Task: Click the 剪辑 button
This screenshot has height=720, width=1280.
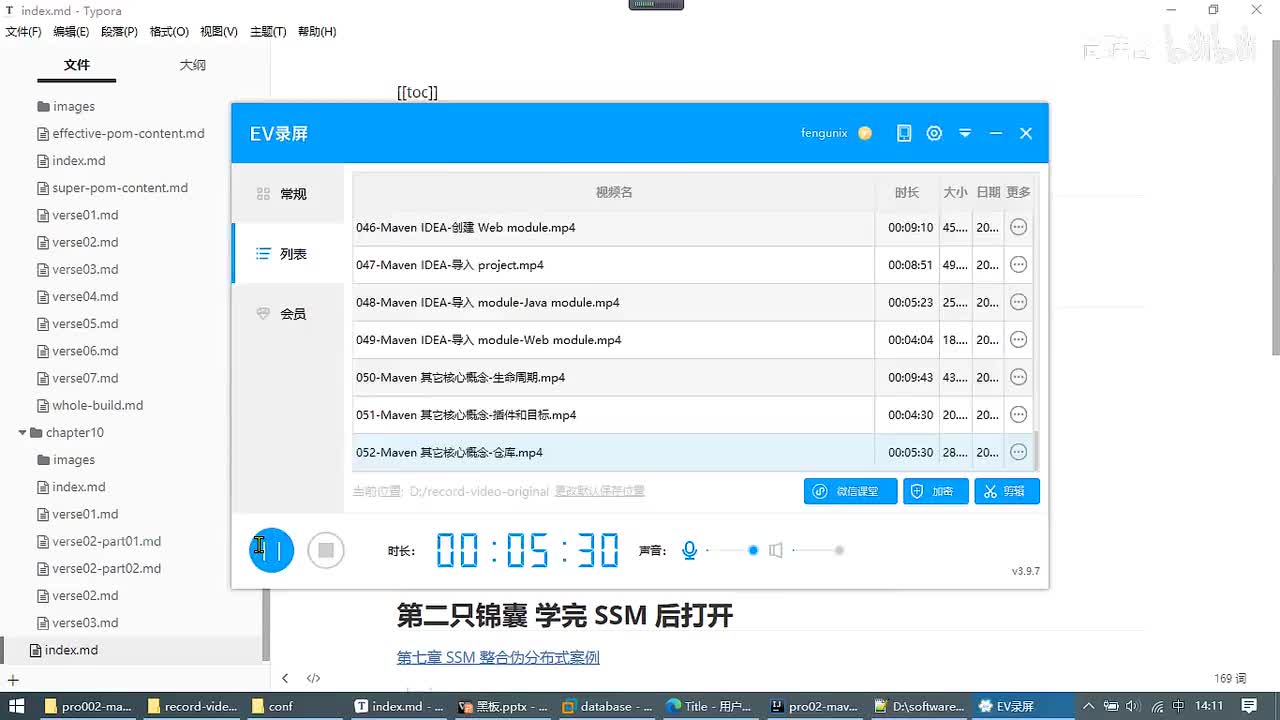Action: pyautogui.click(x=1007, y=491)
